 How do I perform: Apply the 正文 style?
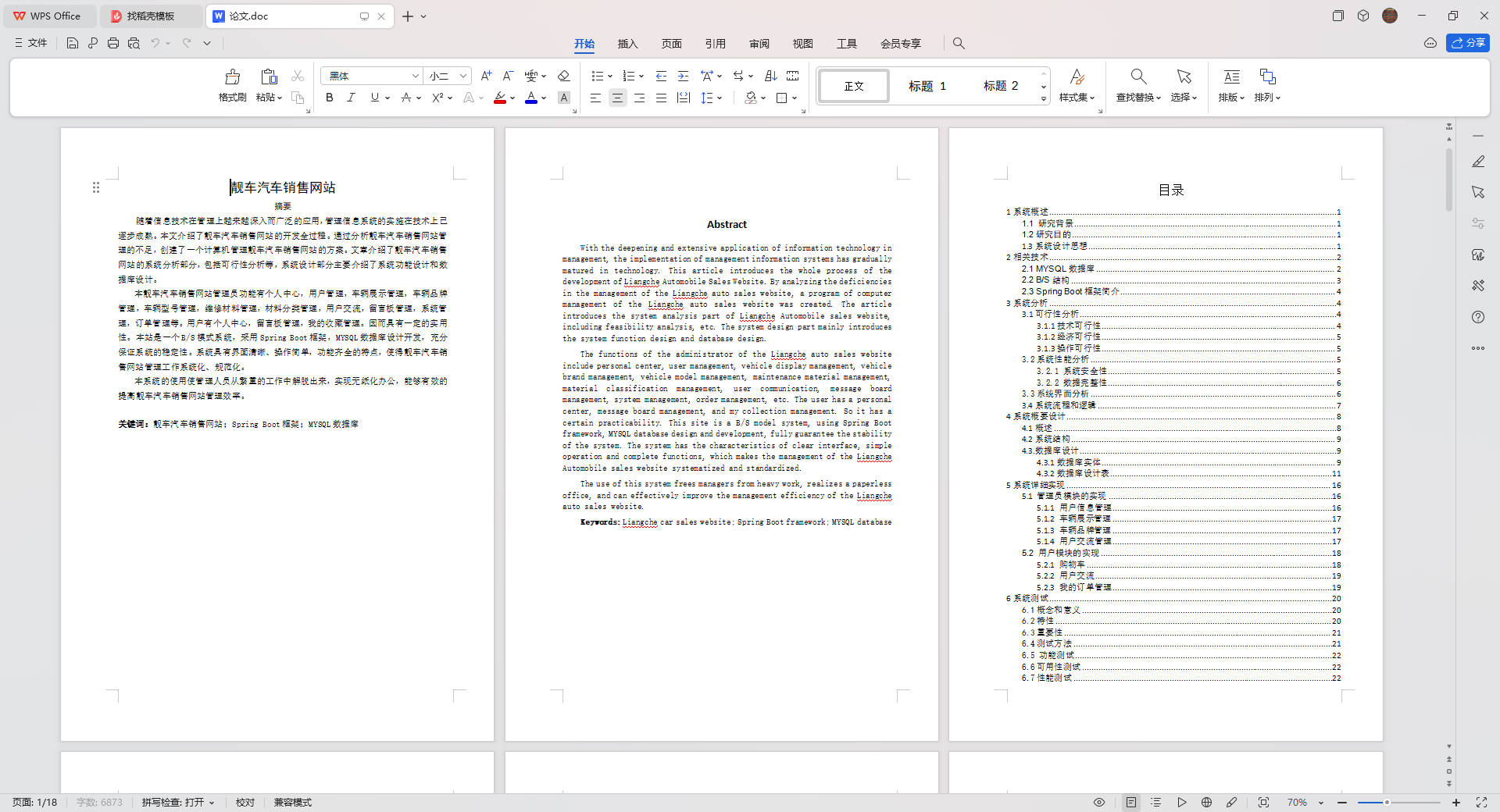click(x=854, y=86)
